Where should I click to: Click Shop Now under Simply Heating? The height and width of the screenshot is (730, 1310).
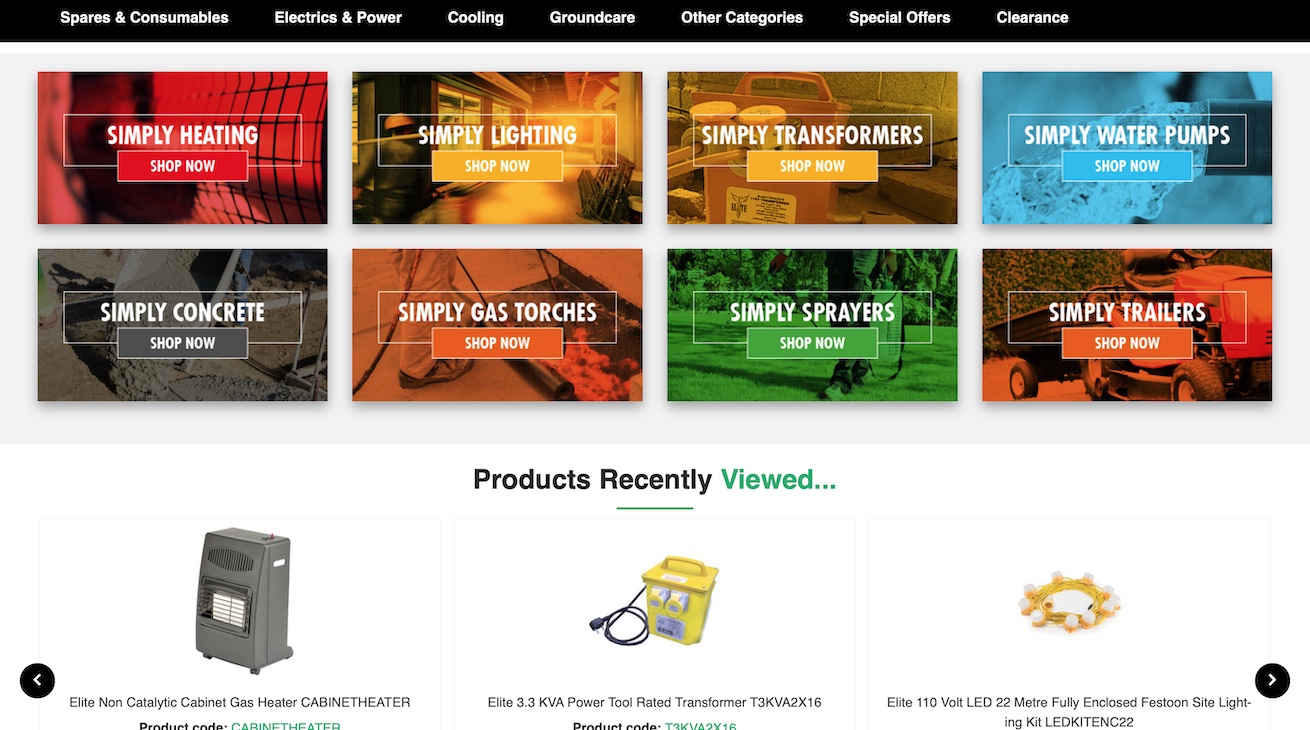pos(183,166)
